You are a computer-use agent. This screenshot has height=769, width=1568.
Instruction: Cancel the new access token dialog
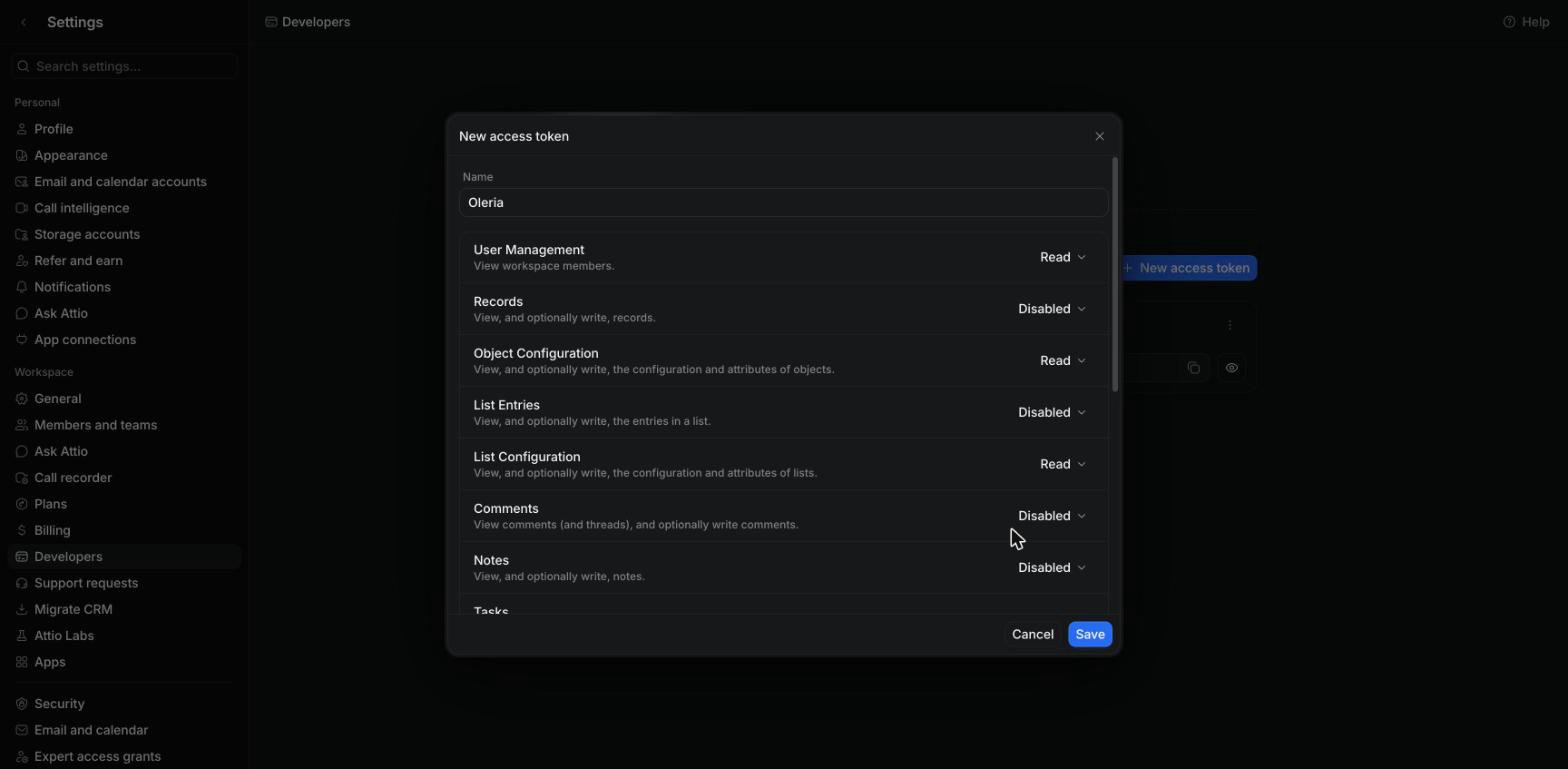click(x=1032, y=634)
